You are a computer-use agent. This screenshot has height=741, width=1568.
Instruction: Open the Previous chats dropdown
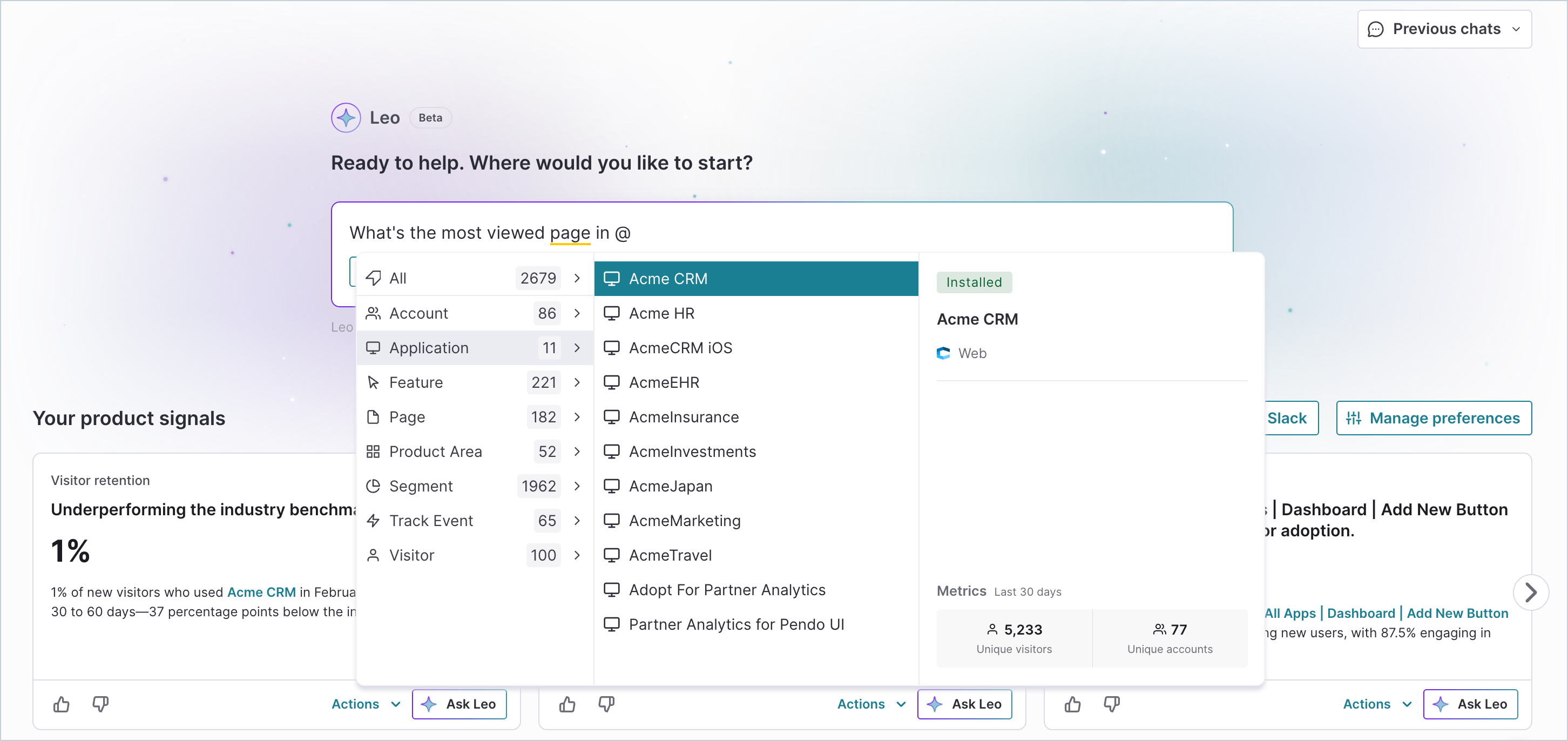click(x=1444, y=29)
